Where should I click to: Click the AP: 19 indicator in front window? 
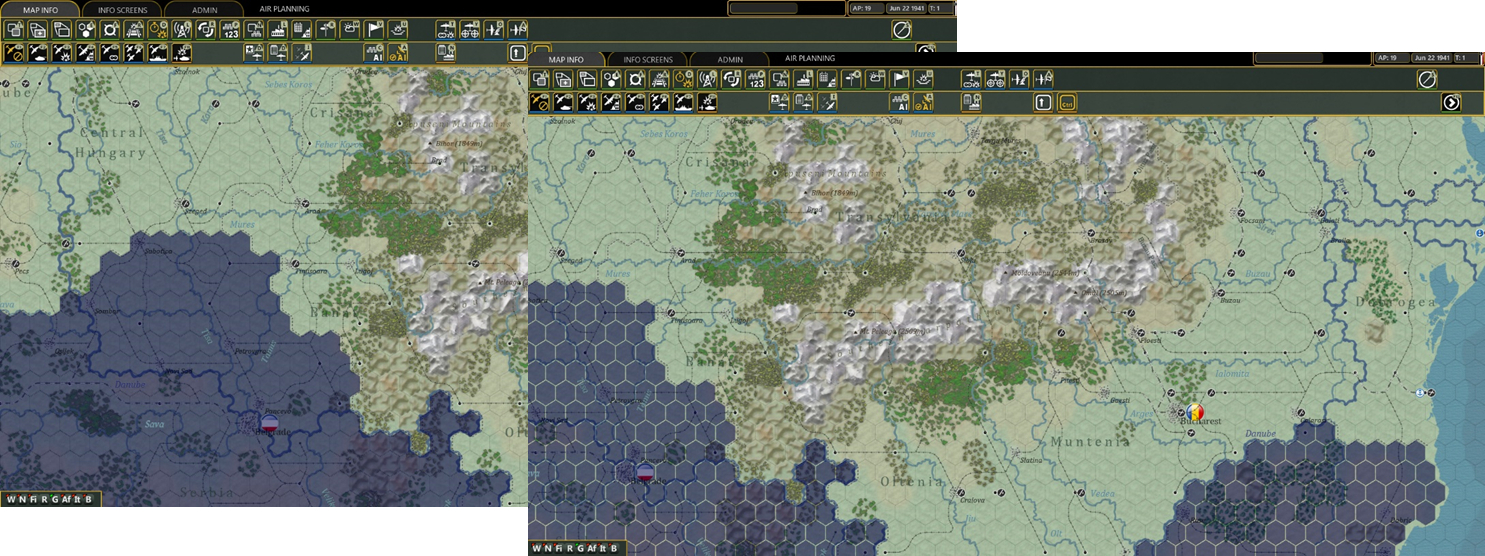(1392, 58)
